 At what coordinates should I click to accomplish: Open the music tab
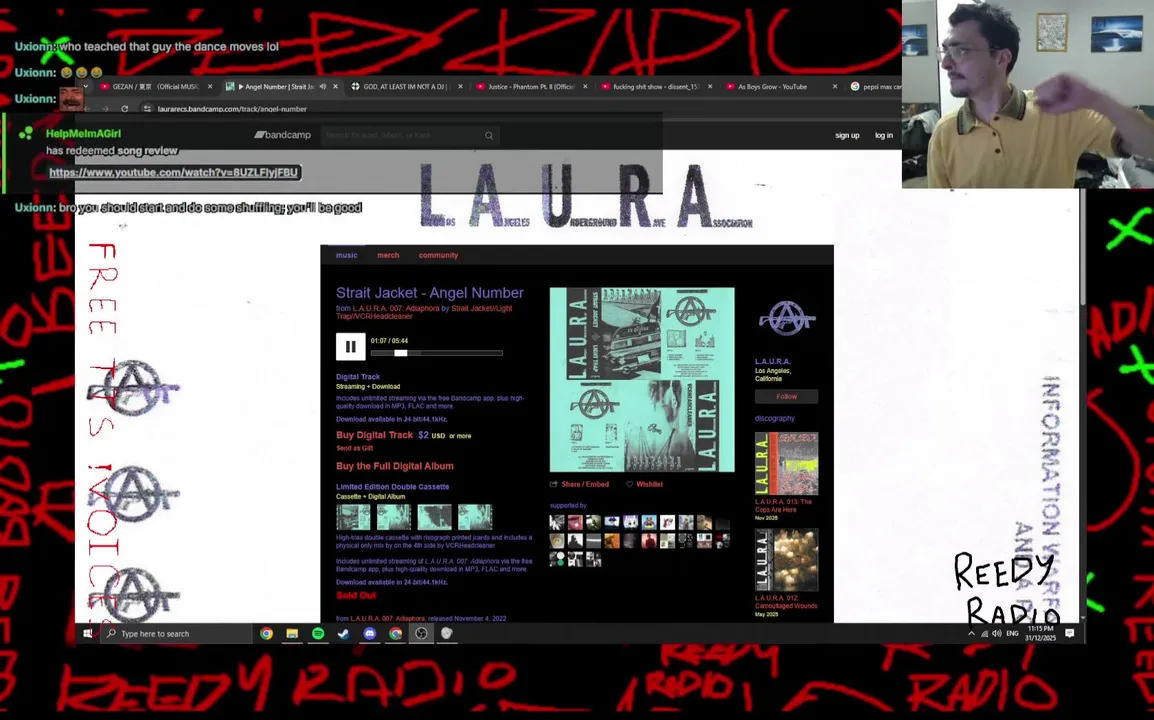coord(347,255)
